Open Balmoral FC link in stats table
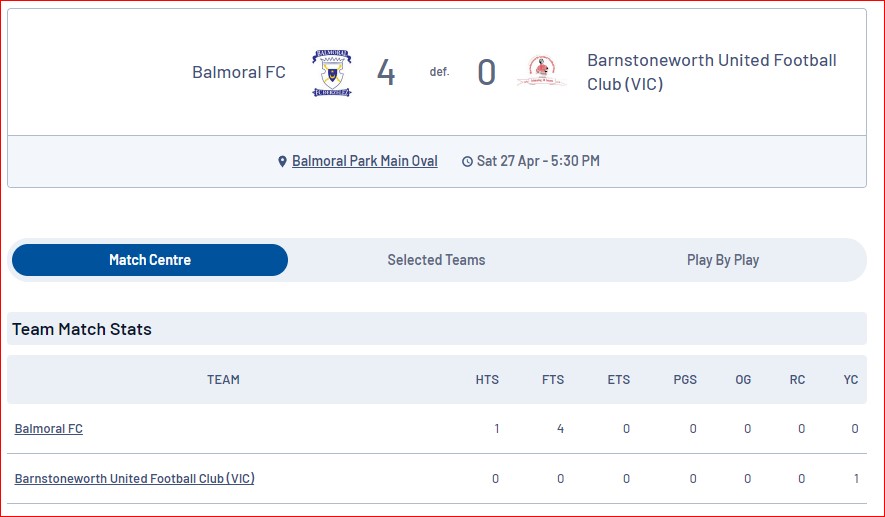 pos(49,429)
